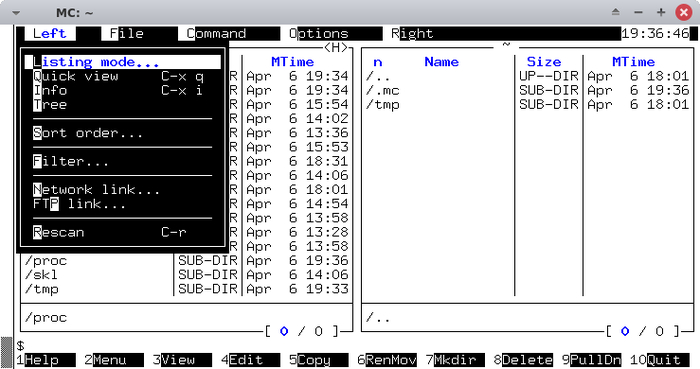Choose Info from the Left menu
This screenshot has width=700, height=369.
click(123, 91)
